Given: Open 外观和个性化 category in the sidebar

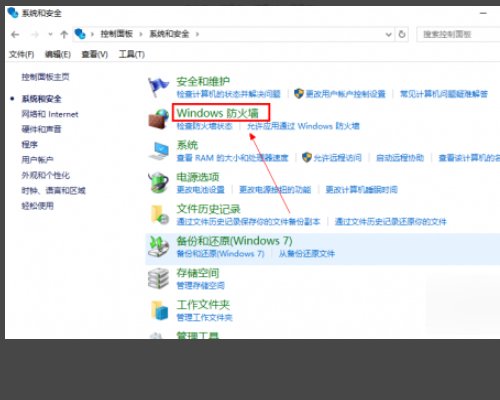Looking at the screenshot, I should point(46,175).
